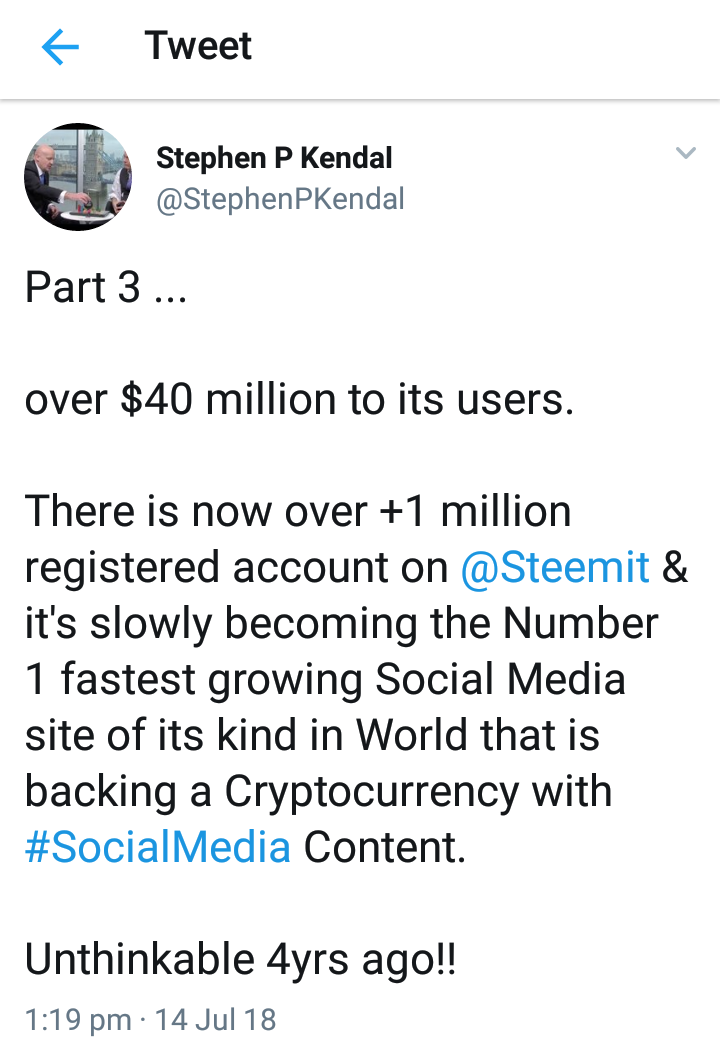Click the word 'Cryptocurrency' in the tweet
The image size is (720, 1052).
[x=371, y=792]
